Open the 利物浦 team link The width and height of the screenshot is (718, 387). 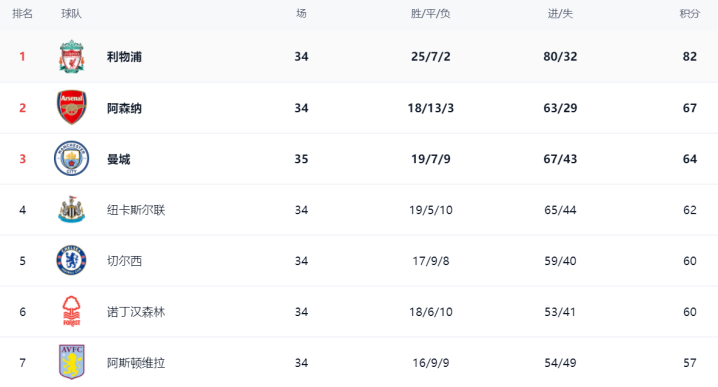pyautogui.click(x=124, y=57)
